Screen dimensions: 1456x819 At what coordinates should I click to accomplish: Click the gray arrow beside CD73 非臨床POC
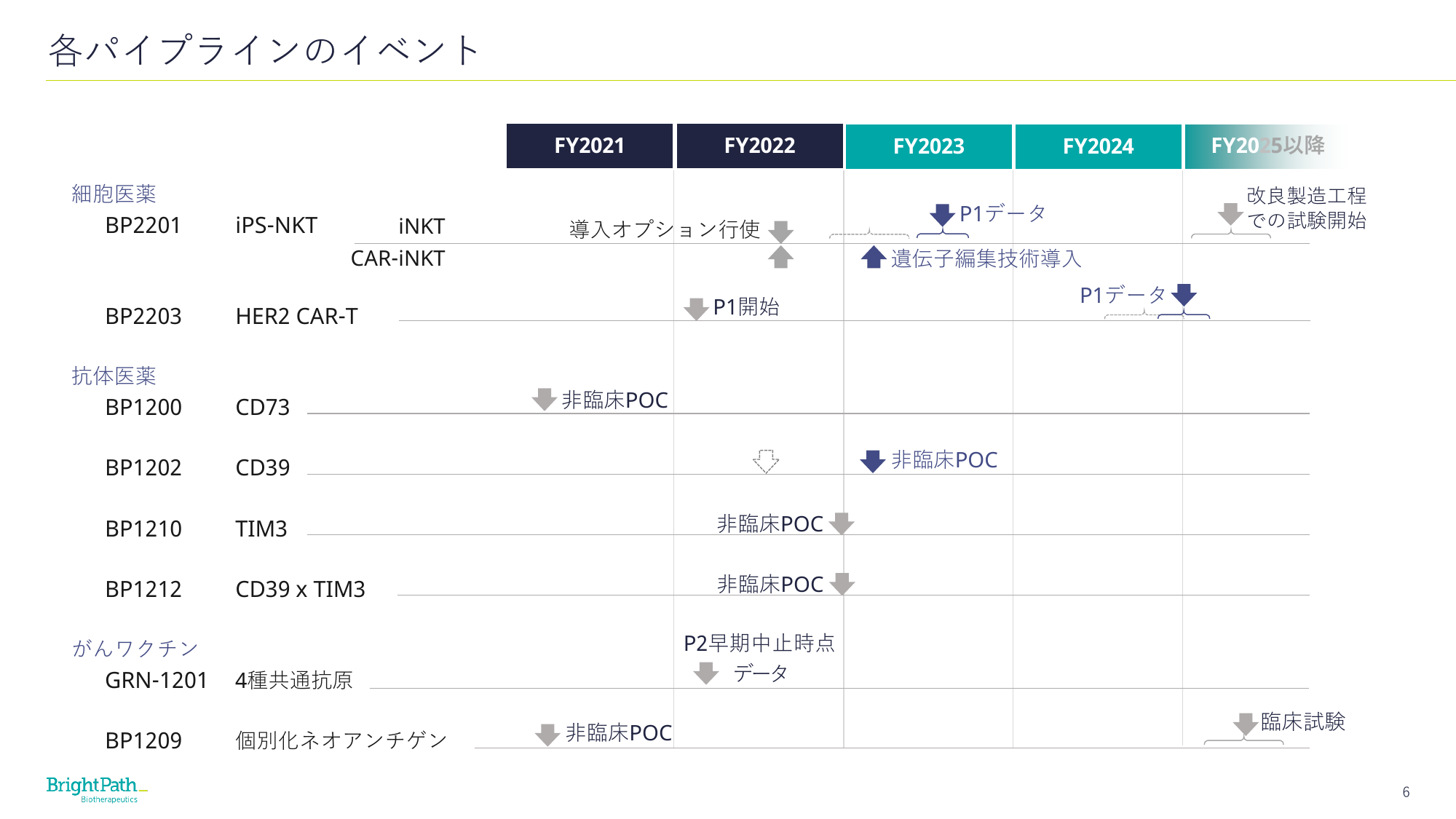[545, 399]
